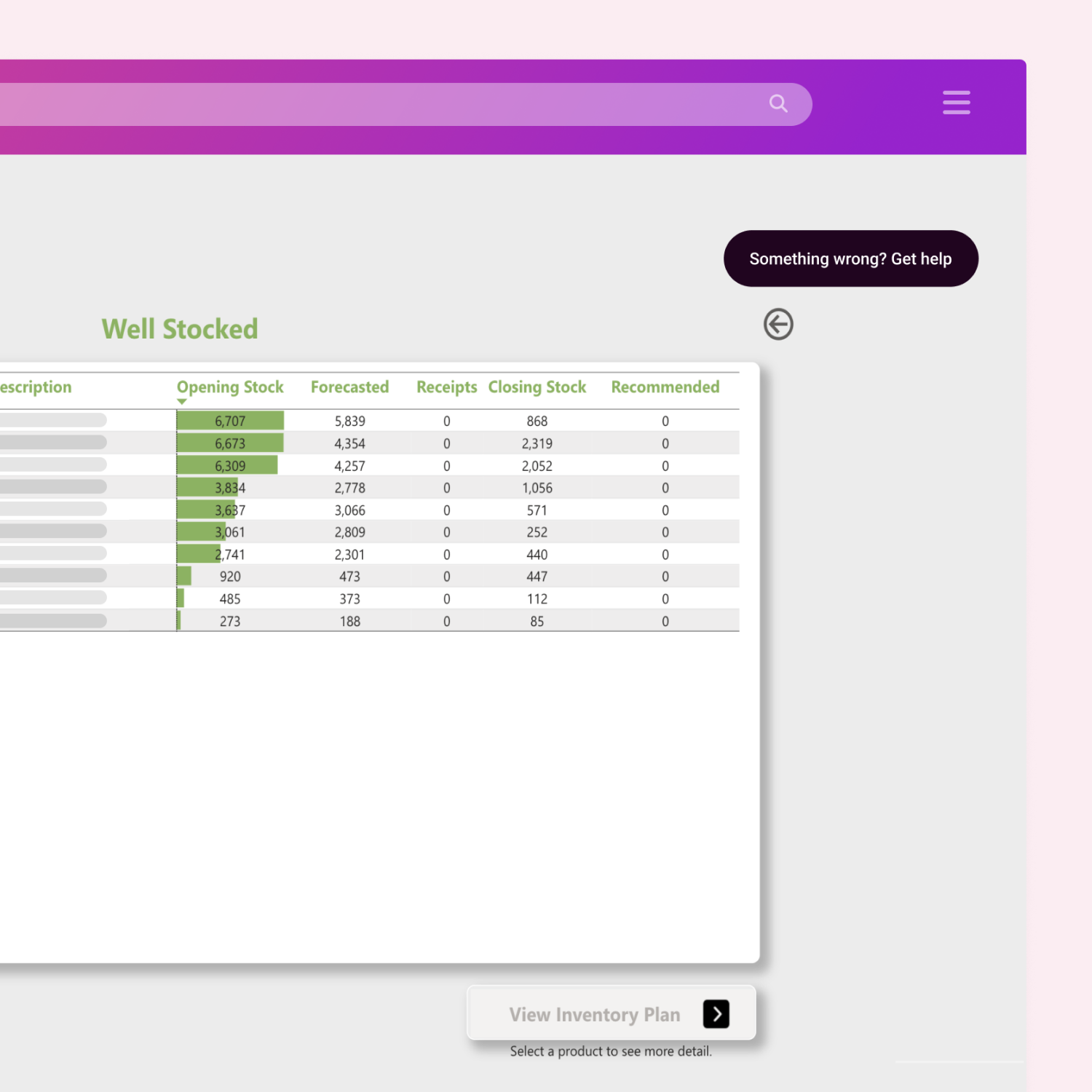Sort by Recommended column header
The image size is (1092, 1092).
click(665, 387)
